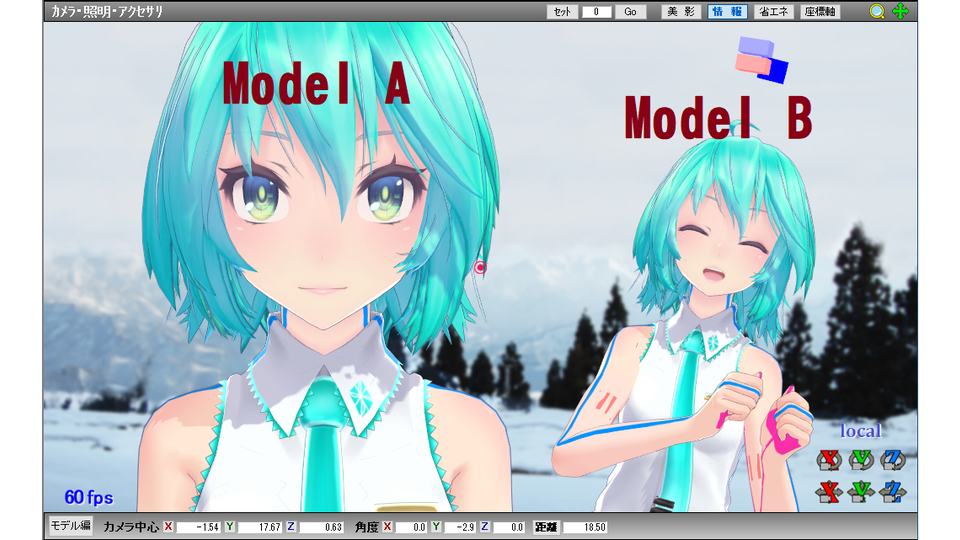Click the blue Z move-axis icon
The height and width of the screenshot is (540, 960).
[893, 491]
